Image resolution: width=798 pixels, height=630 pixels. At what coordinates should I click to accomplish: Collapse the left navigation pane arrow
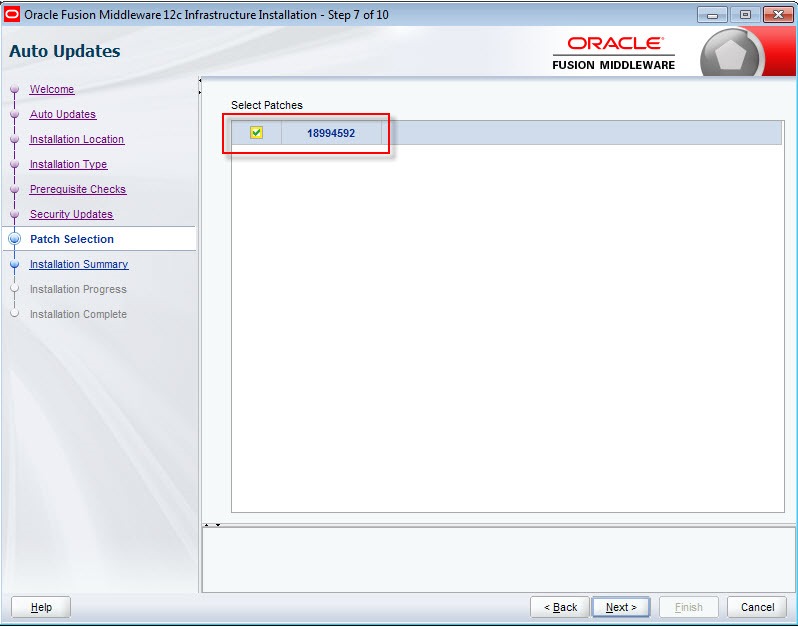click(200, 80)
